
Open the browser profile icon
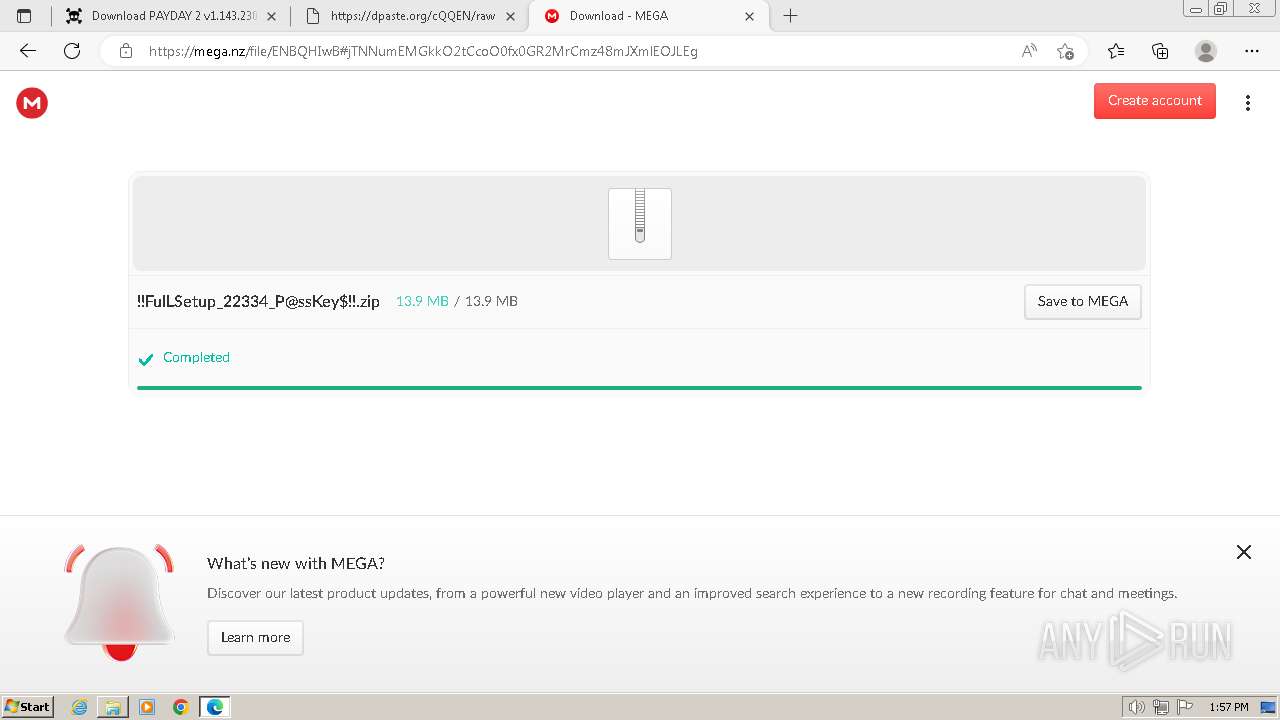[x=1206, y=51]
